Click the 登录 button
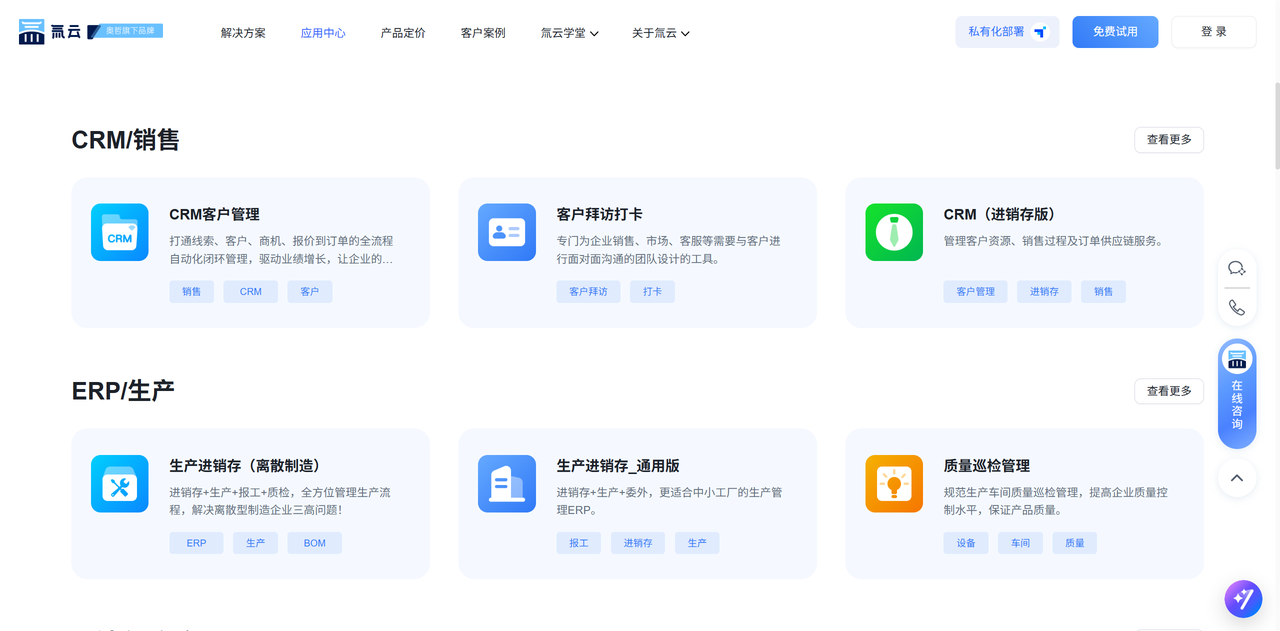 point(1213,32)
